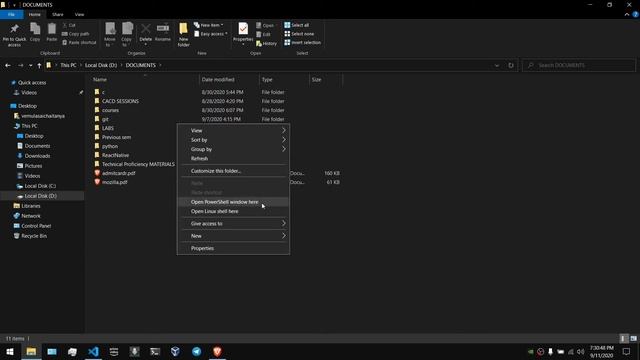The height and width of the screenshot is (360, 640).
Task: Select Downloads in navigation pane
Action: point(37,156)
